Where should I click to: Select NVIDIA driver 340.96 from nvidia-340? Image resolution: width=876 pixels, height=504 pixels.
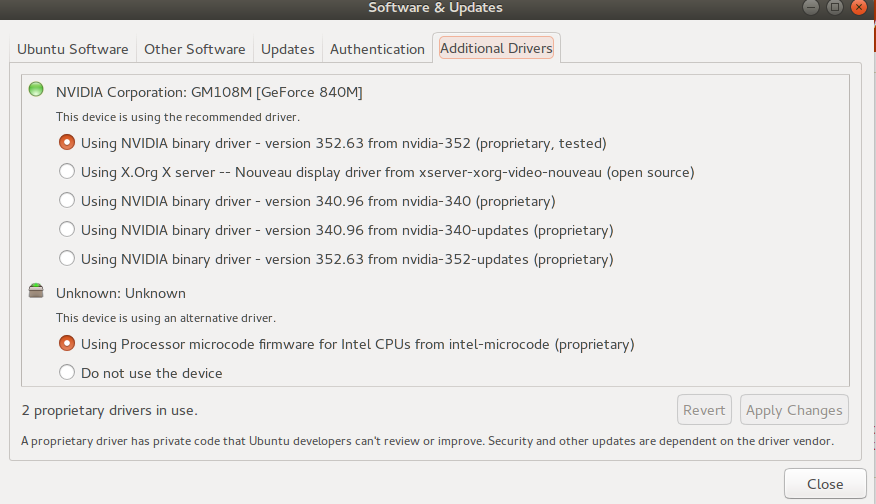point(67,201)
